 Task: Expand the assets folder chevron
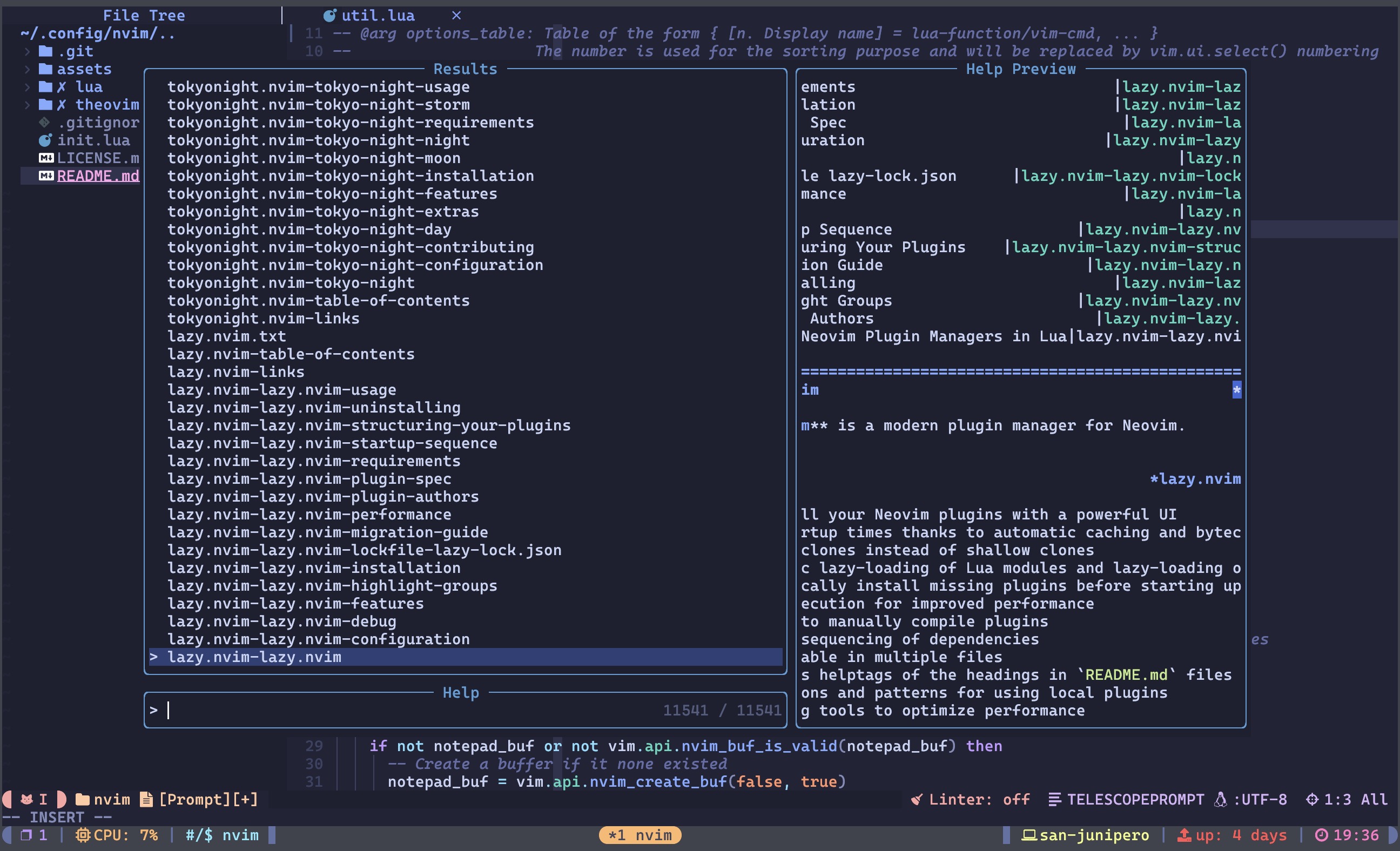[27, 69]
